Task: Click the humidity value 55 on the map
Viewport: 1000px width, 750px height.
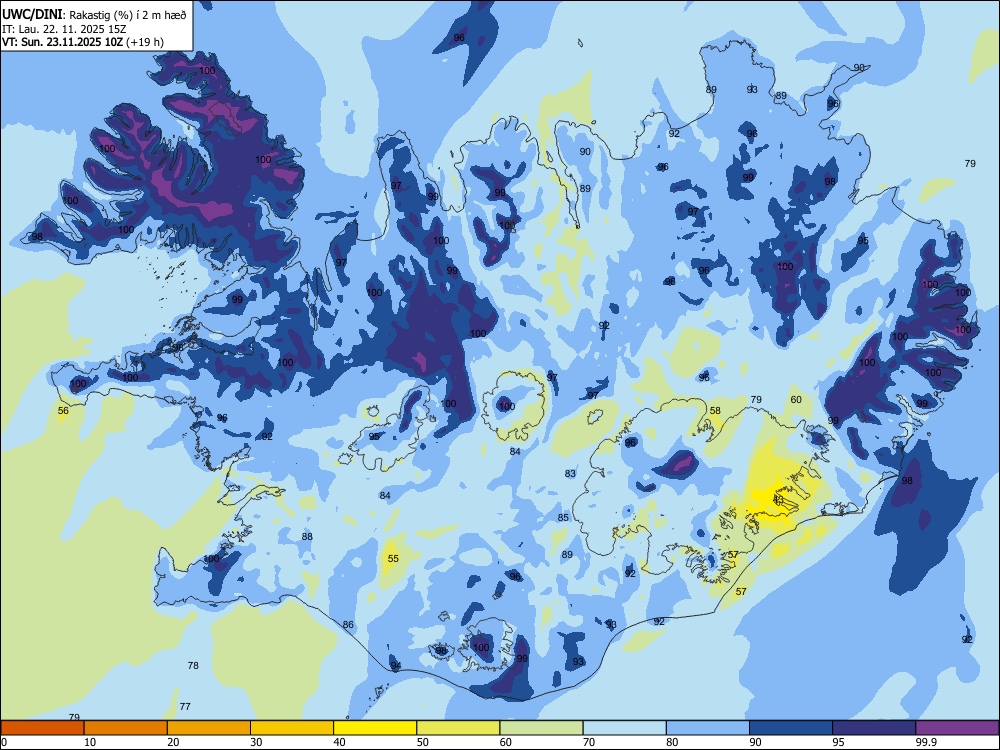Action: tap(393, 559)
